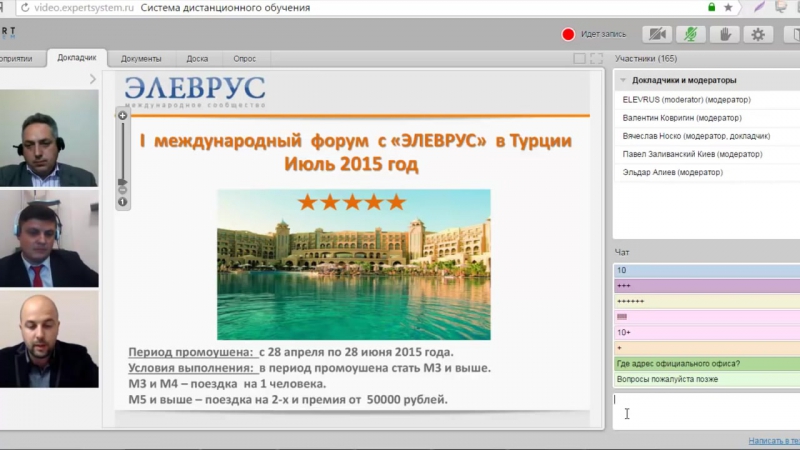Bookmark the page with star icon
800x450 pixels.
coord(729,7)
